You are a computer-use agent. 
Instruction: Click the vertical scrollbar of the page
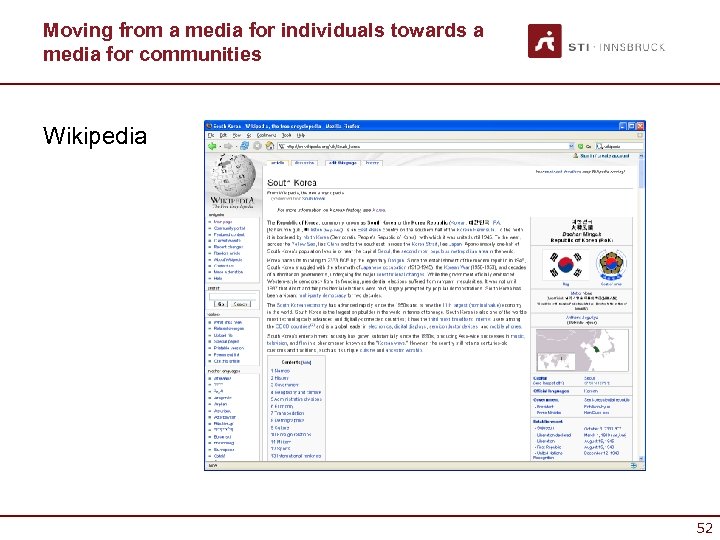[x=641, y=307]
